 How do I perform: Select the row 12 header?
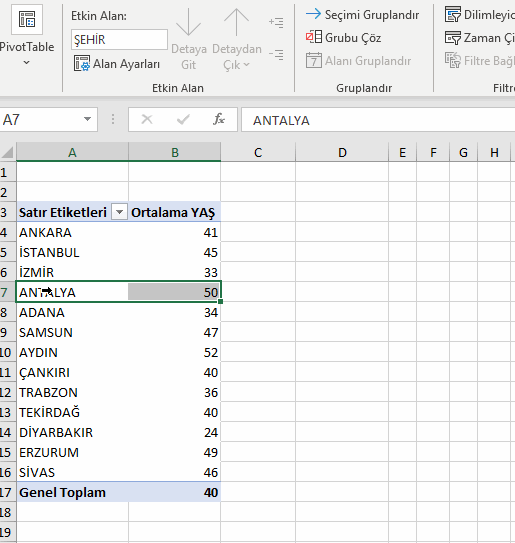coord(7,392)
